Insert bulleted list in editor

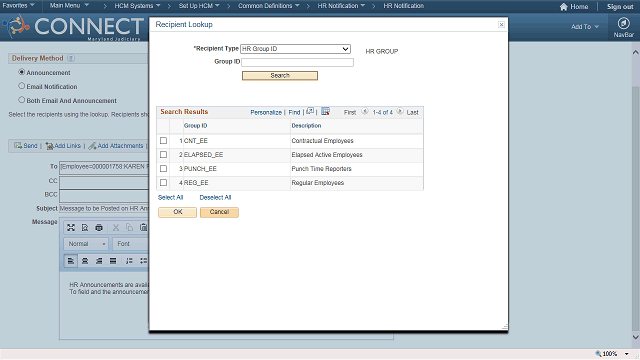(143, 261)
